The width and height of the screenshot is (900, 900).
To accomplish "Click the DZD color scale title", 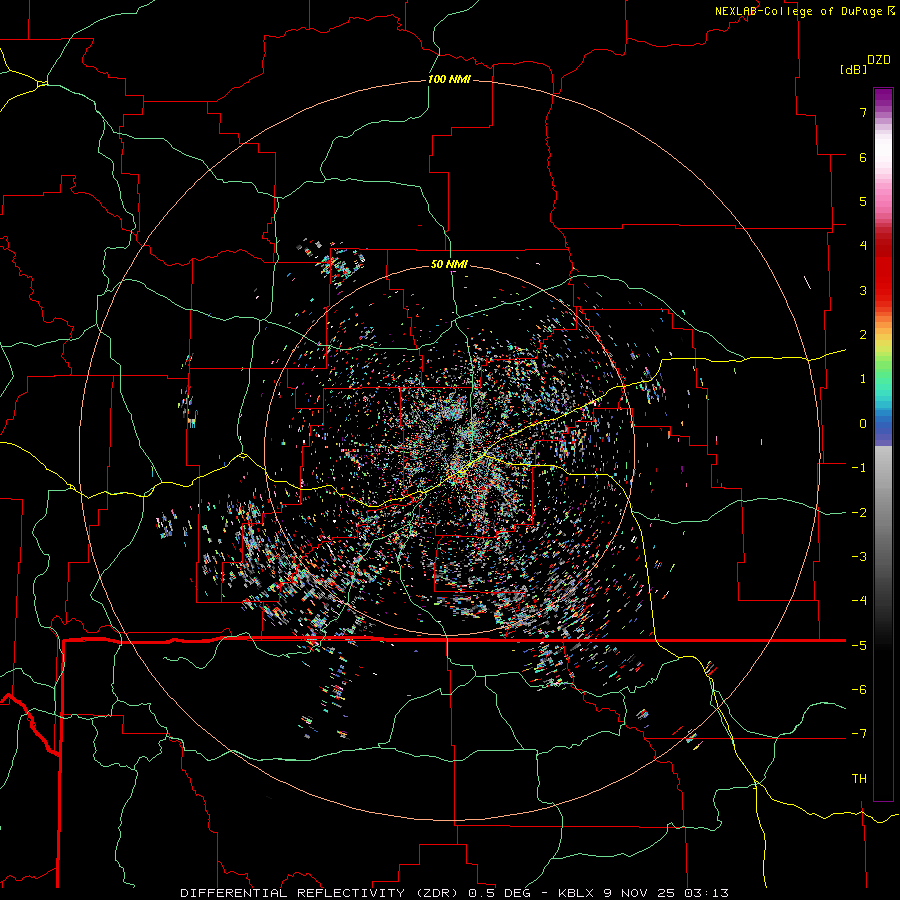I will (879, 60).
